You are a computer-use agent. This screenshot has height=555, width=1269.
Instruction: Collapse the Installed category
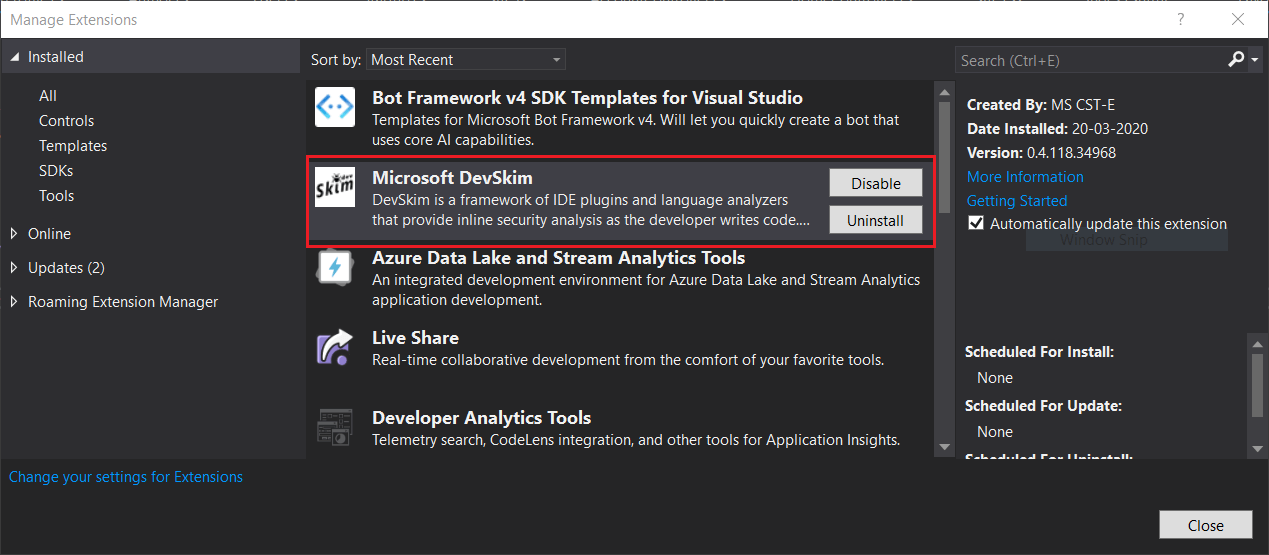tap(14, 58)
